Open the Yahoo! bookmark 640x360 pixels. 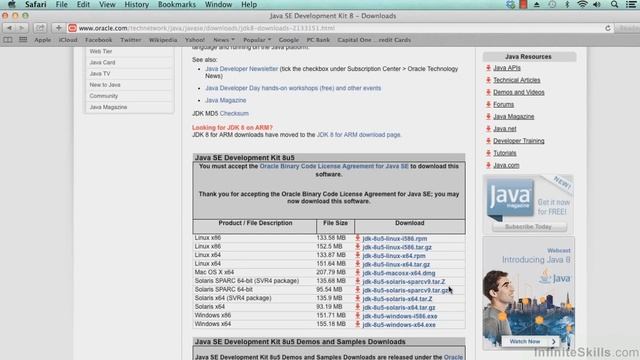pos(195,40)
